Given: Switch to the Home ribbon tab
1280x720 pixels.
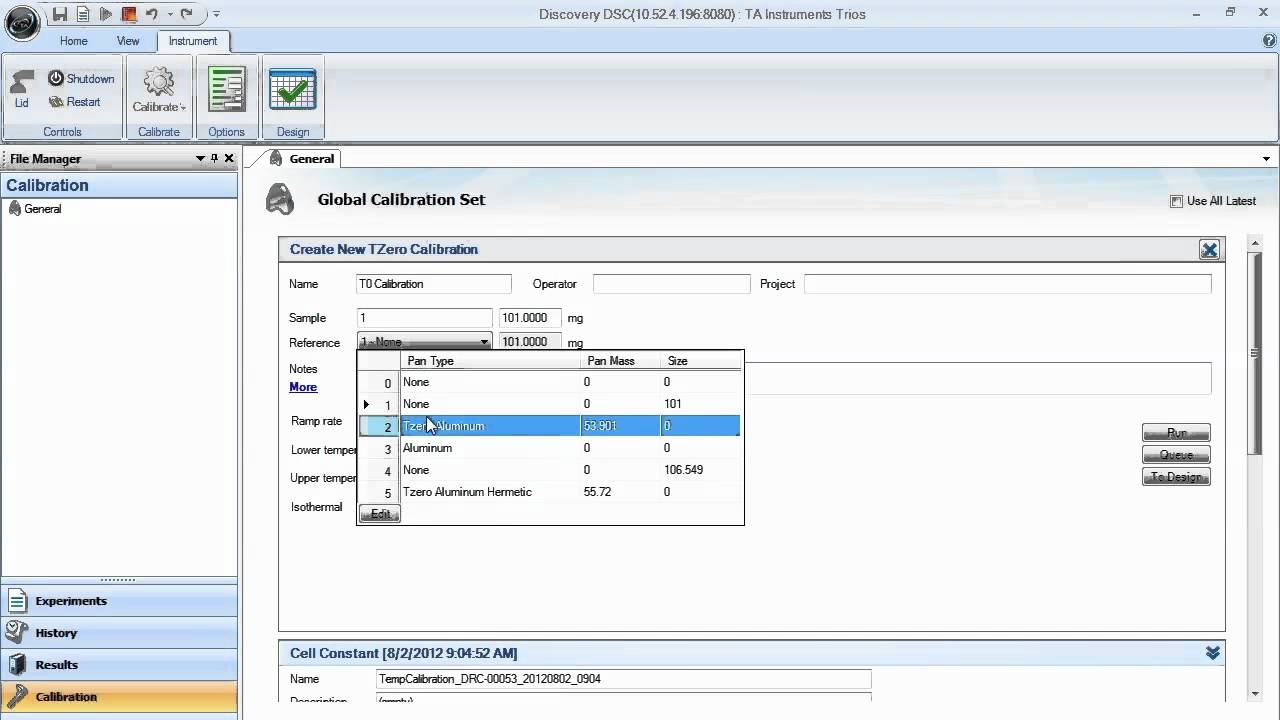Looking at the screenshot, I should coord(73,41).
